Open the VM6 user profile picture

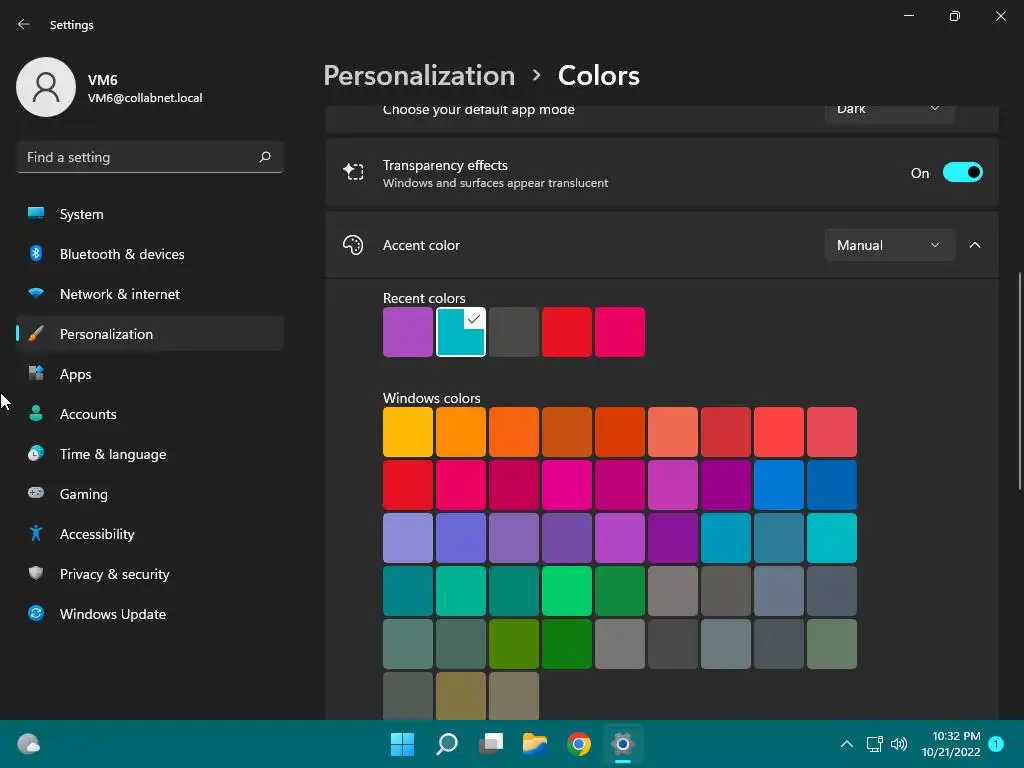[46, 87]
